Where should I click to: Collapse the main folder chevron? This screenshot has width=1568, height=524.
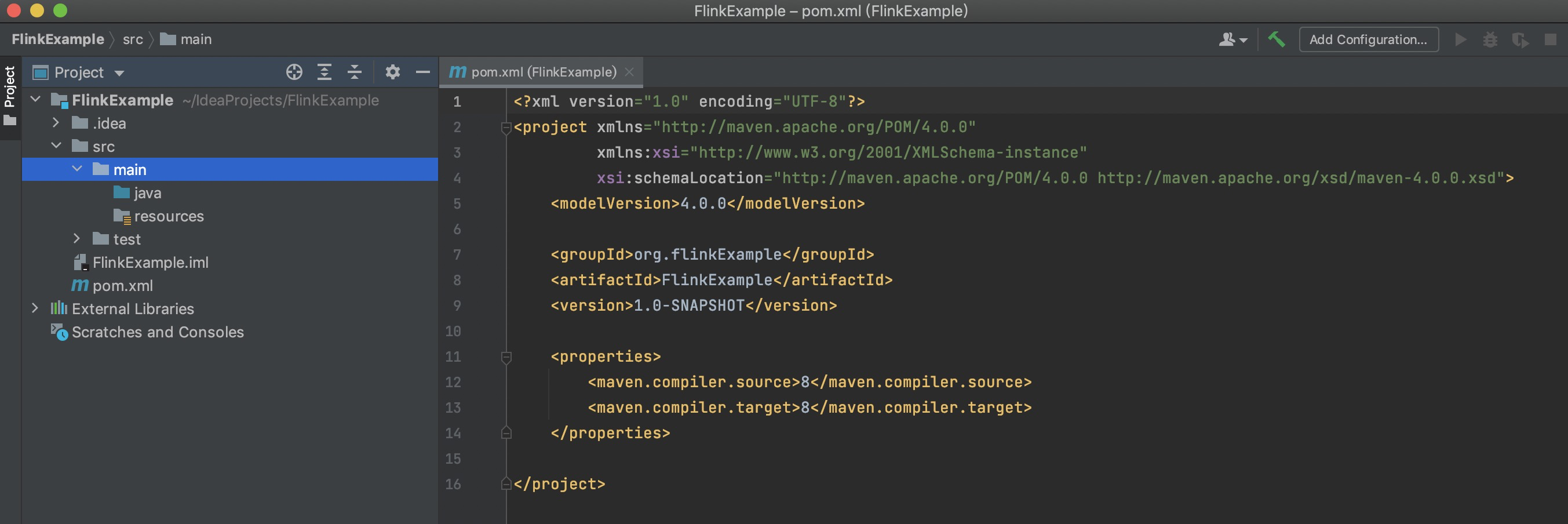coord(76,169)
